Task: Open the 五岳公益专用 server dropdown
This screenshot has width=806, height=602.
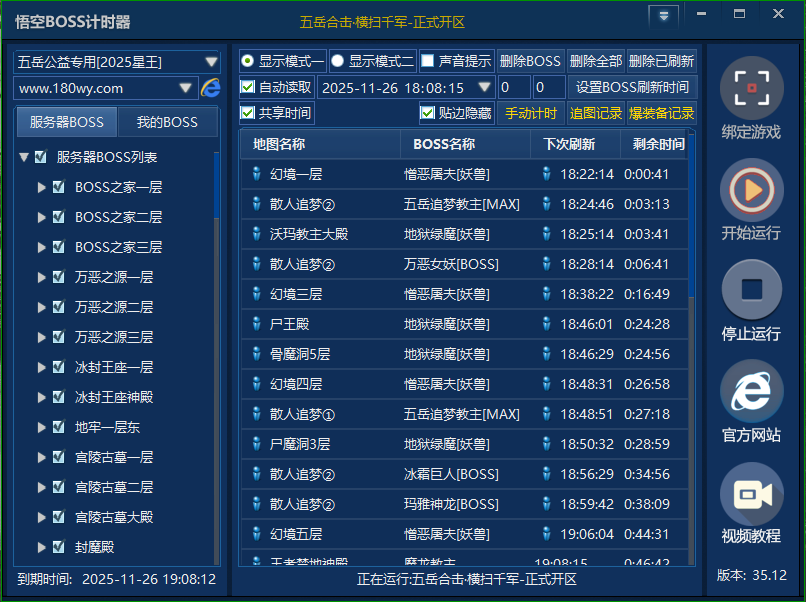Action: point(210,62)
